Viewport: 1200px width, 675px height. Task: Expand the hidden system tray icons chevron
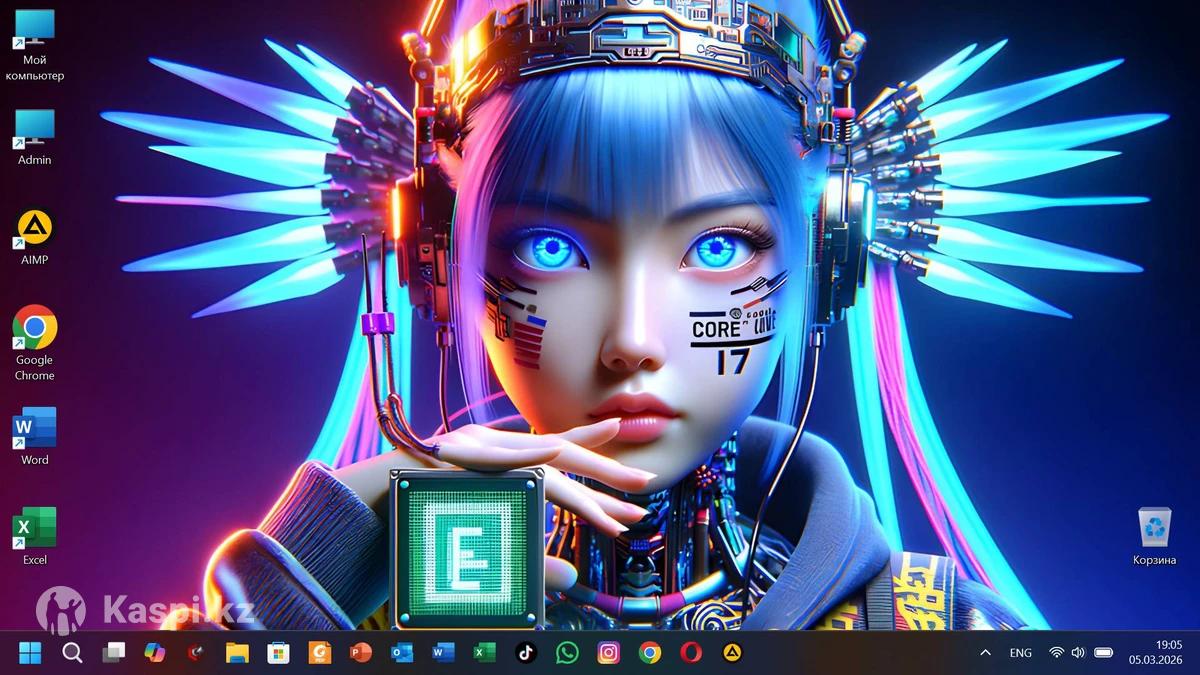coord(985,653)
